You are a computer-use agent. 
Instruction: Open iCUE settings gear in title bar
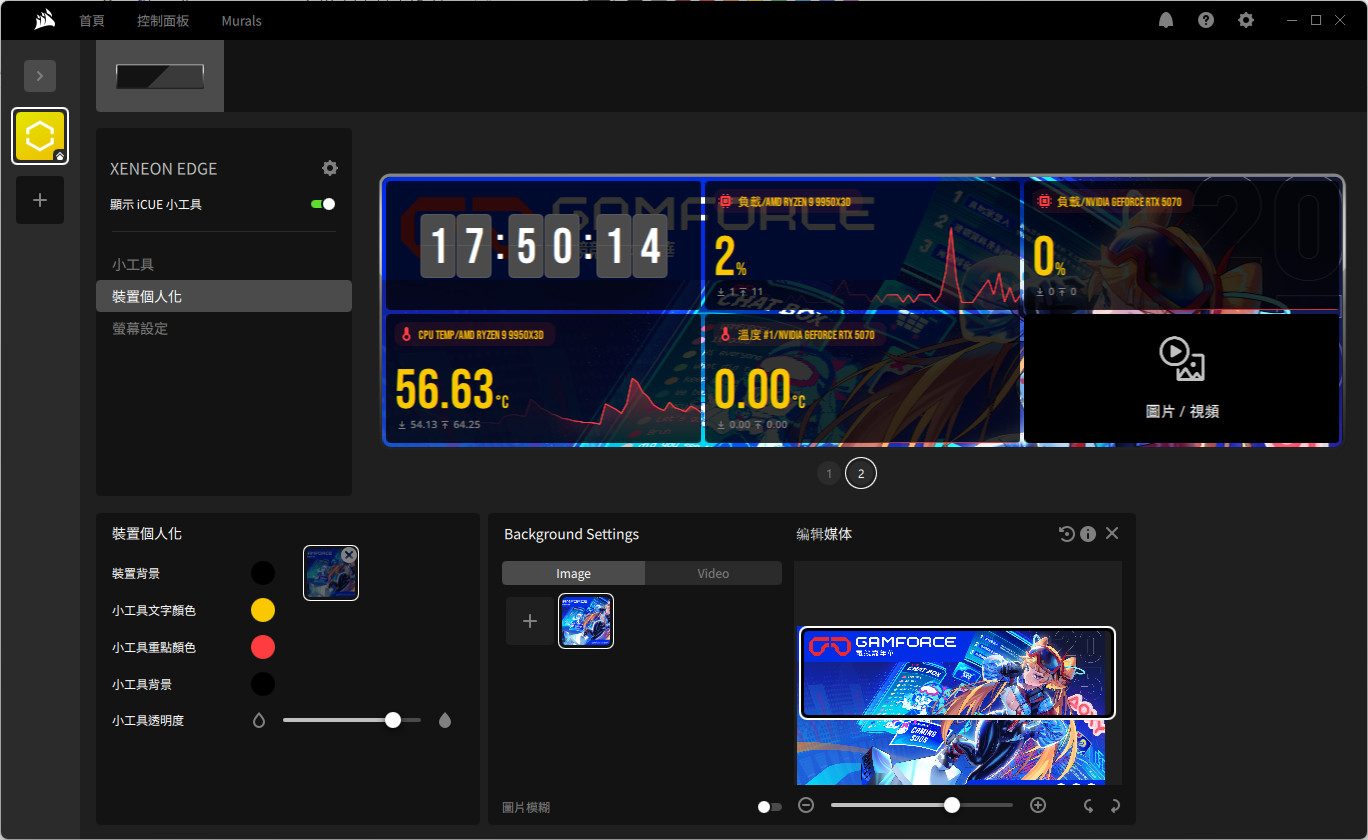tap(1246, 20)
